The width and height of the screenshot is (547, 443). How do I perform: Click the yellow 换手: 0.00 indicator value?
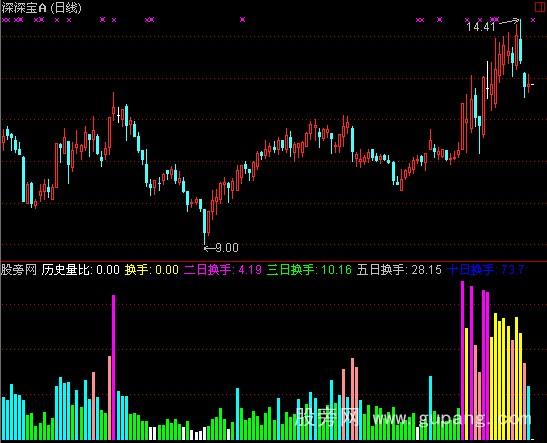pos(152,270)
